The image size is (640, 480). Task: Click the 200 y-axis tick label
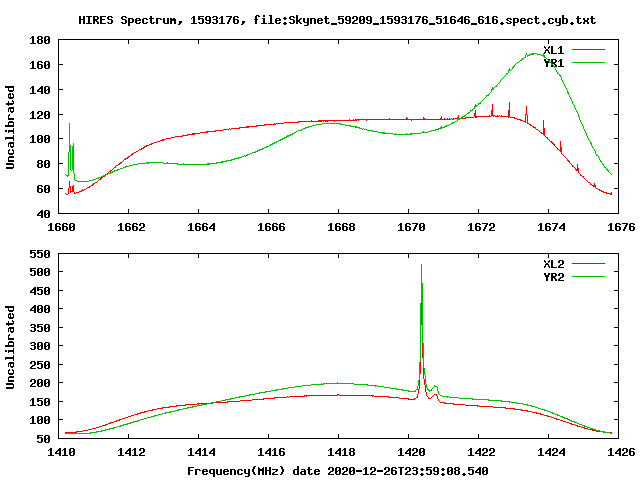(x=40, y=383)
